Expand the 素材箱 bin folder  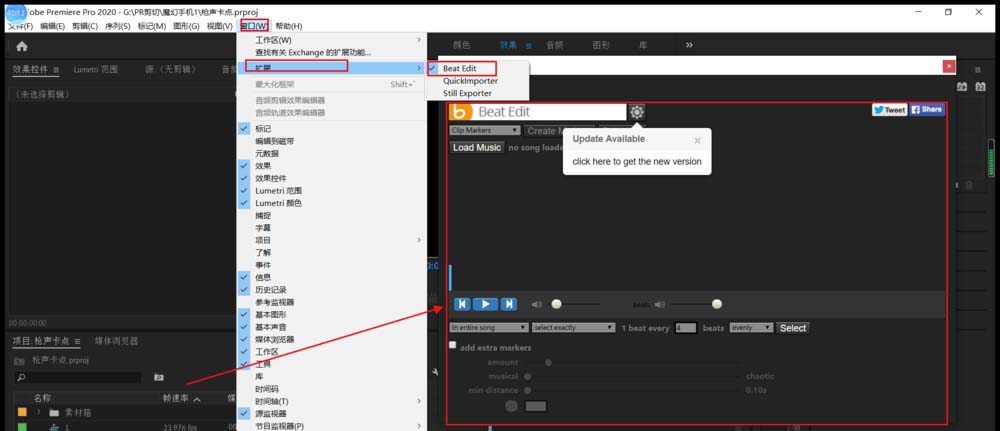[x=39, y=412]
